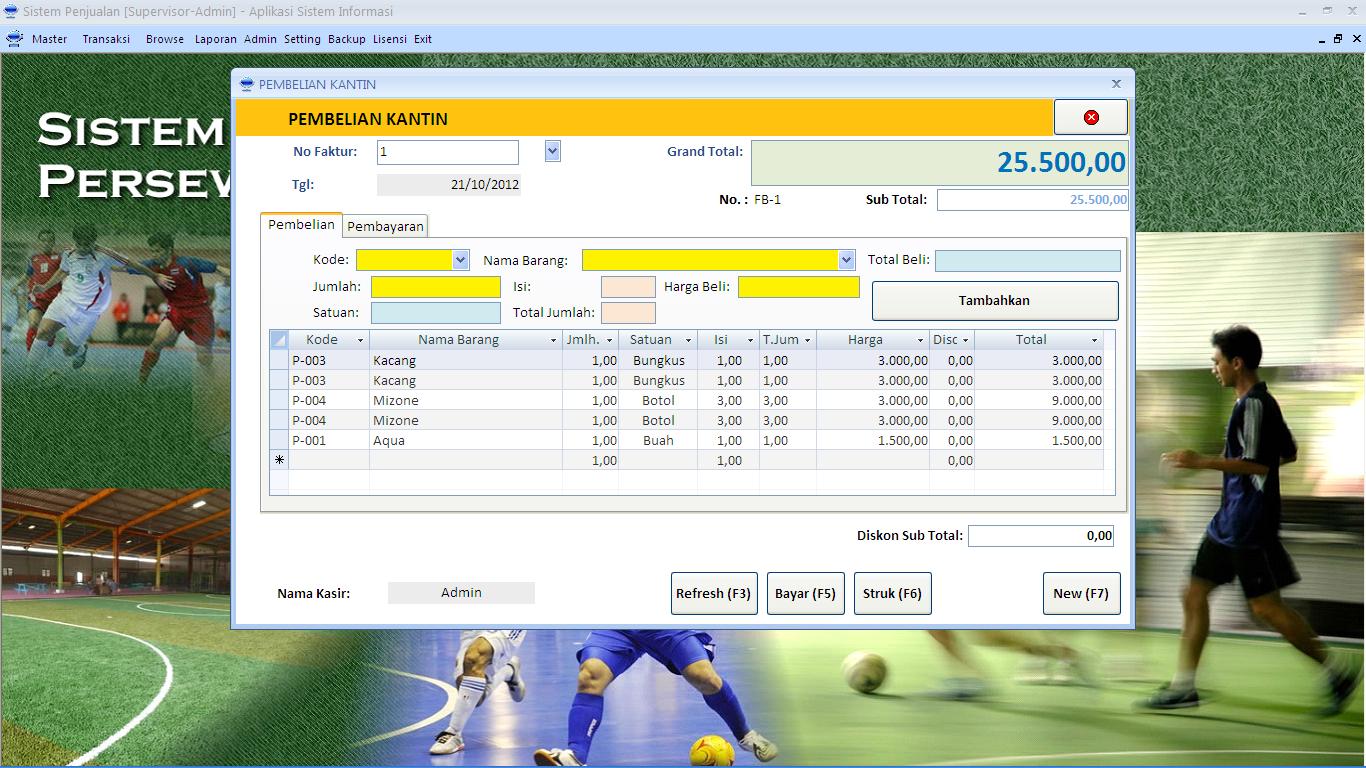Open the Isi column filter arrow
This screenshot has height=768, width=1366.
[x=750, y=340]
